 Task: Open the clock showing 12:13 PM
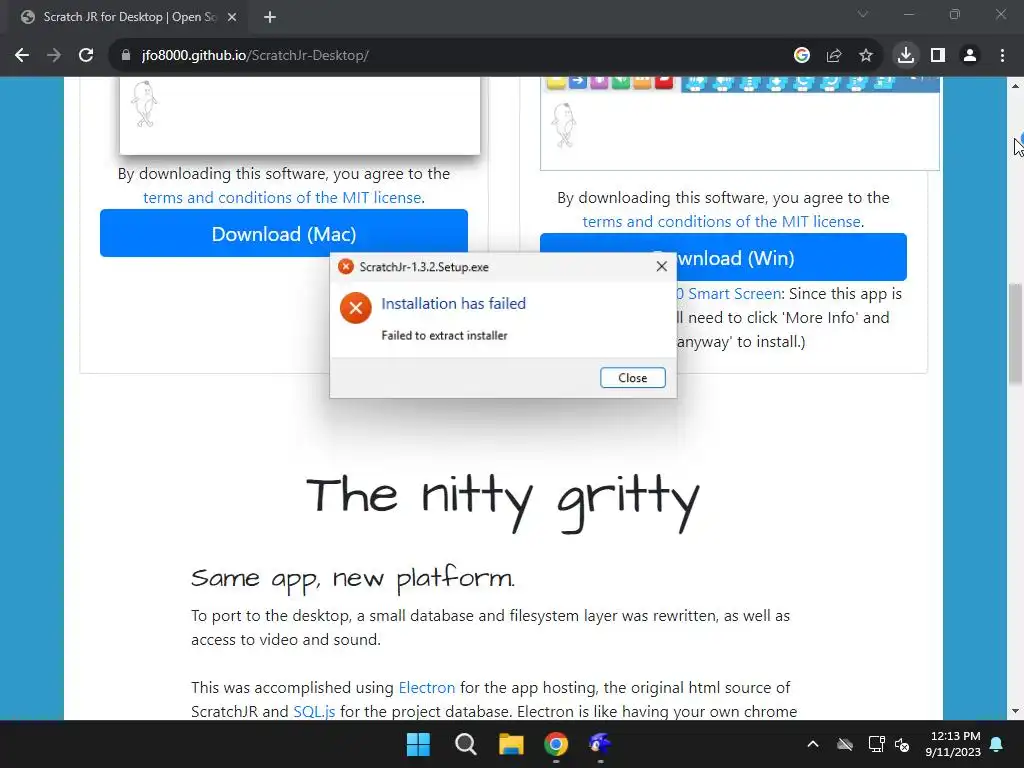953,744
